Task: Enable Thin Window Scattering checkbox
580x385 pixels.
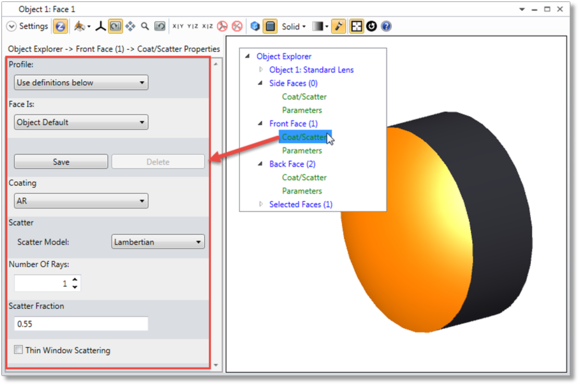Action: [x=18, y=349]
